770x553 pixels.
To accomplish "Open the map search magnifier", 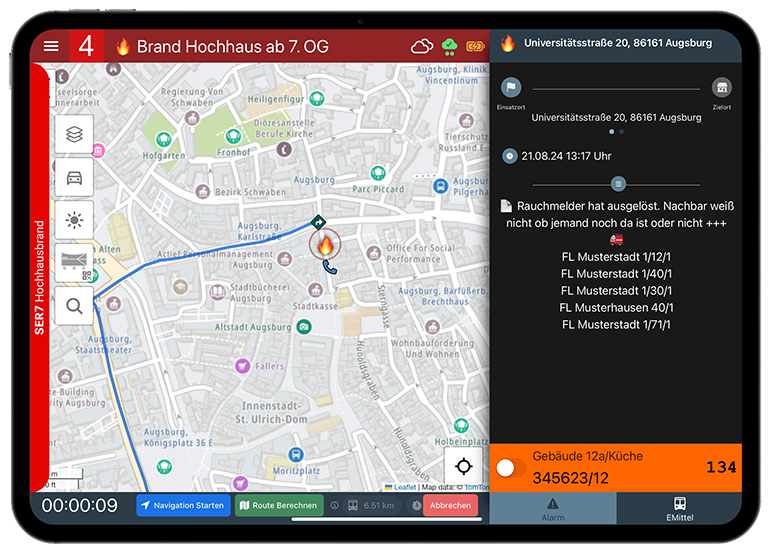I will click(74, 307).
